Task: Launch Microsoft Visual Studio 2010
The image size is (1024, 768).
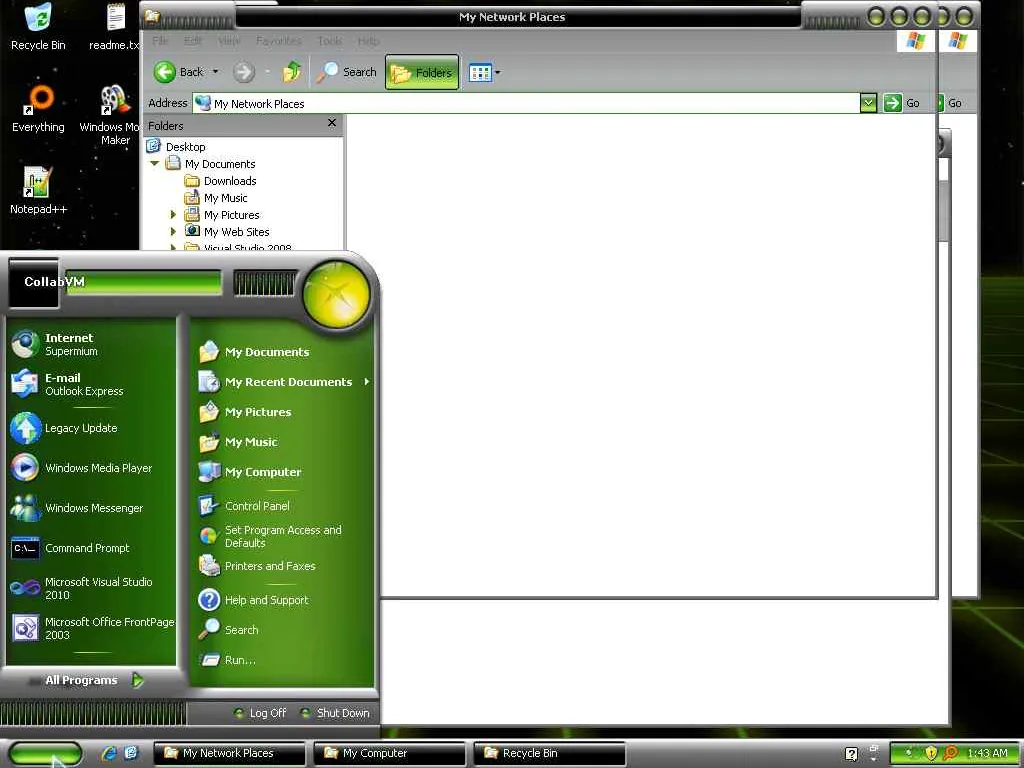Action: 91,588
